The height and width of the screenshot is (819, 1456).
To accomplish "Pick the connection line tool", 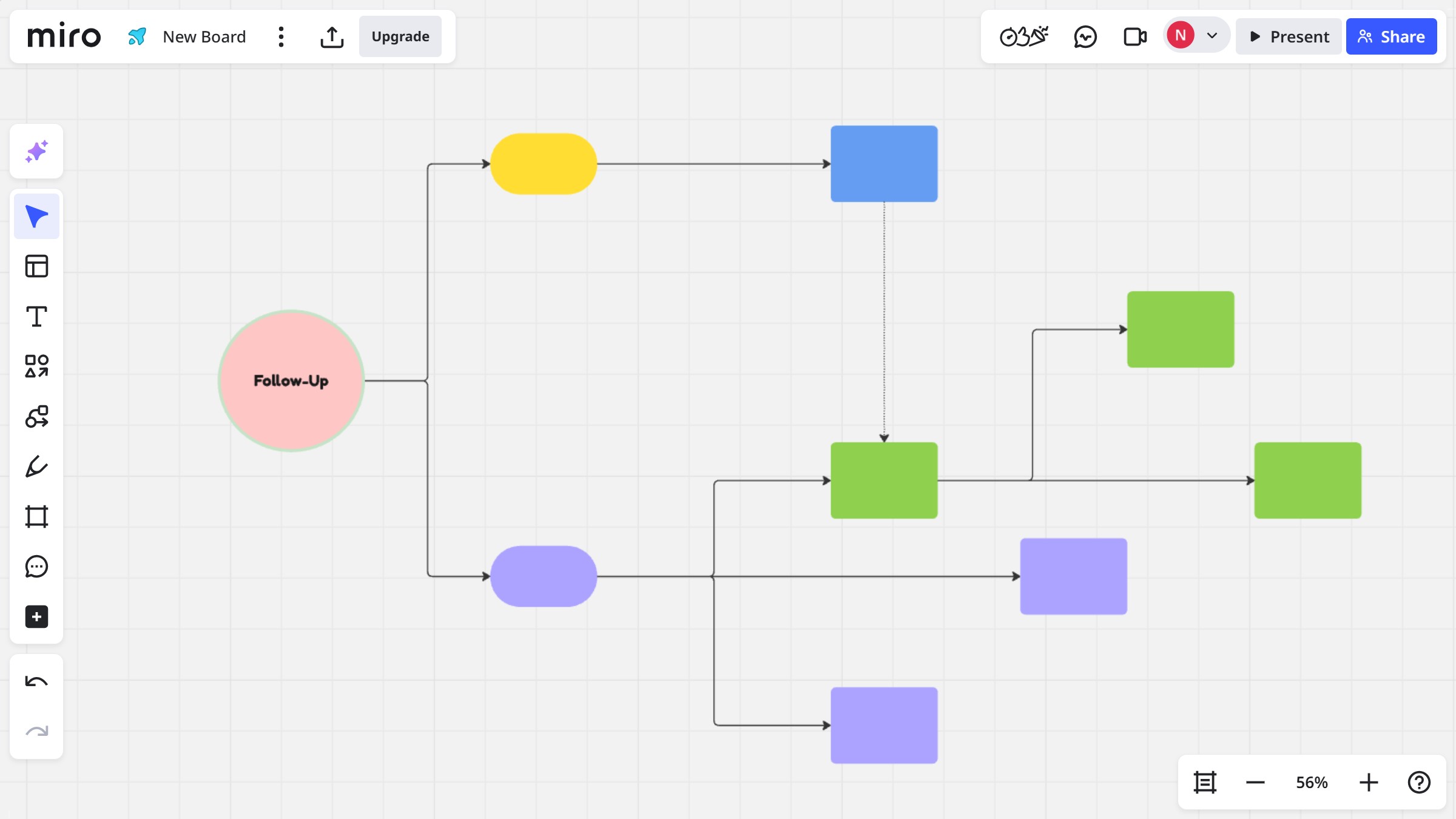I will [36, 416].
